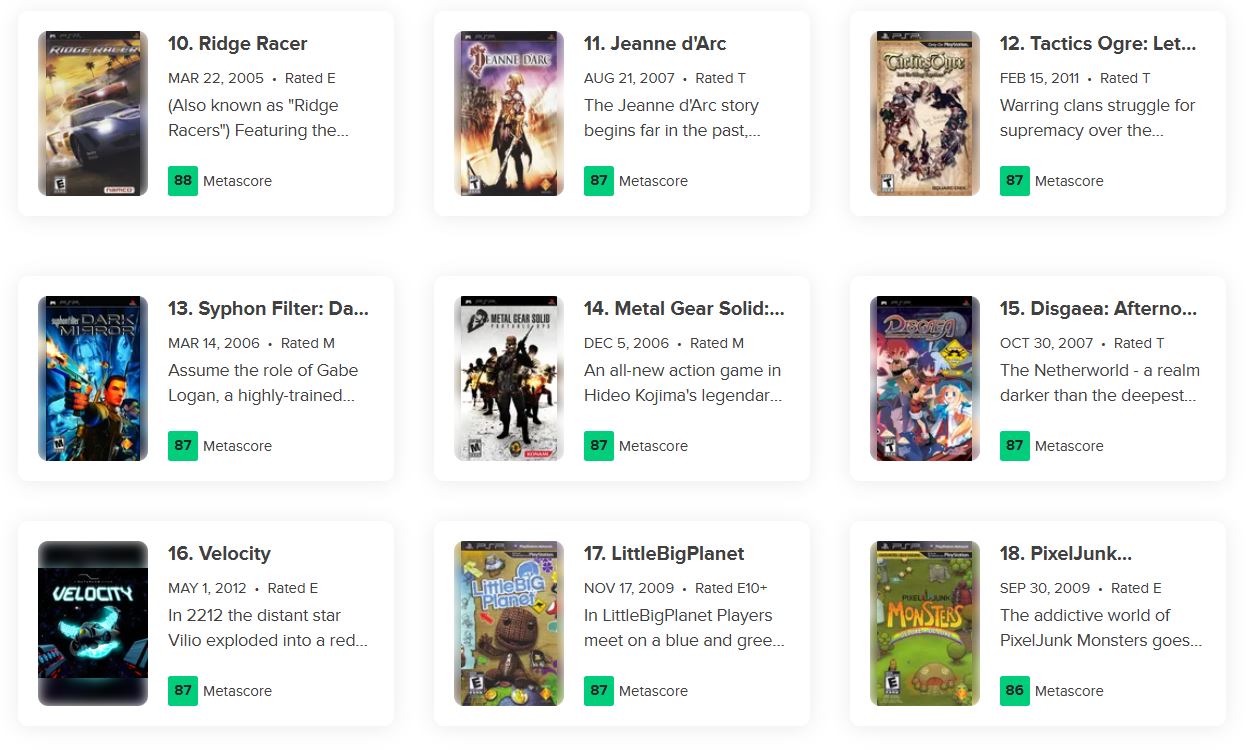Click the 88 Metascore badge for Ridge Racer

click(x=183, y=181)
